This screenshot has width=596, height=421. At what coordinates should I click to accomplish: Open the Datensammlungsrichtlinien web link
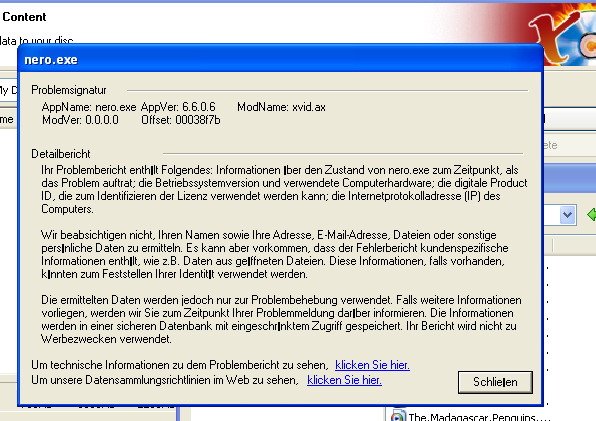pyautogui.click(x=344, y=380)
